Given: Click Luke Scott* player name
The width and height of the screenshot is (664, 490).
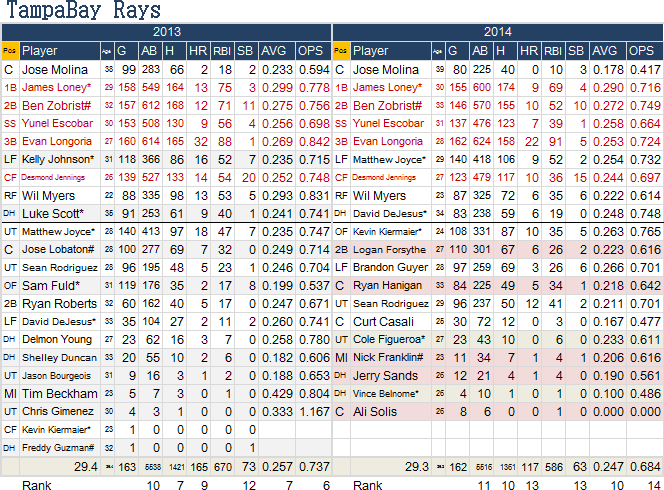Looking at the screenshot, I should (x=53, y=213).
